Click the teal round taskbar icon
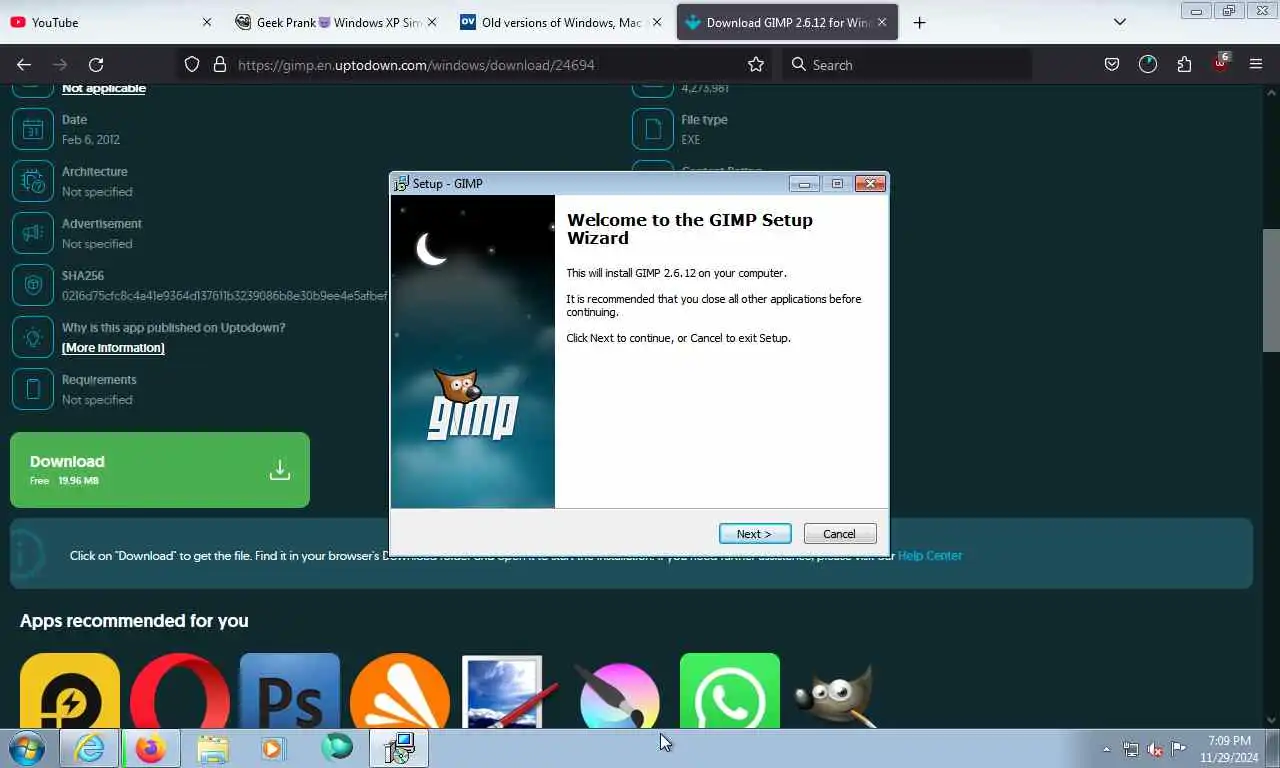1280x768 pixels. pos(336,748)
